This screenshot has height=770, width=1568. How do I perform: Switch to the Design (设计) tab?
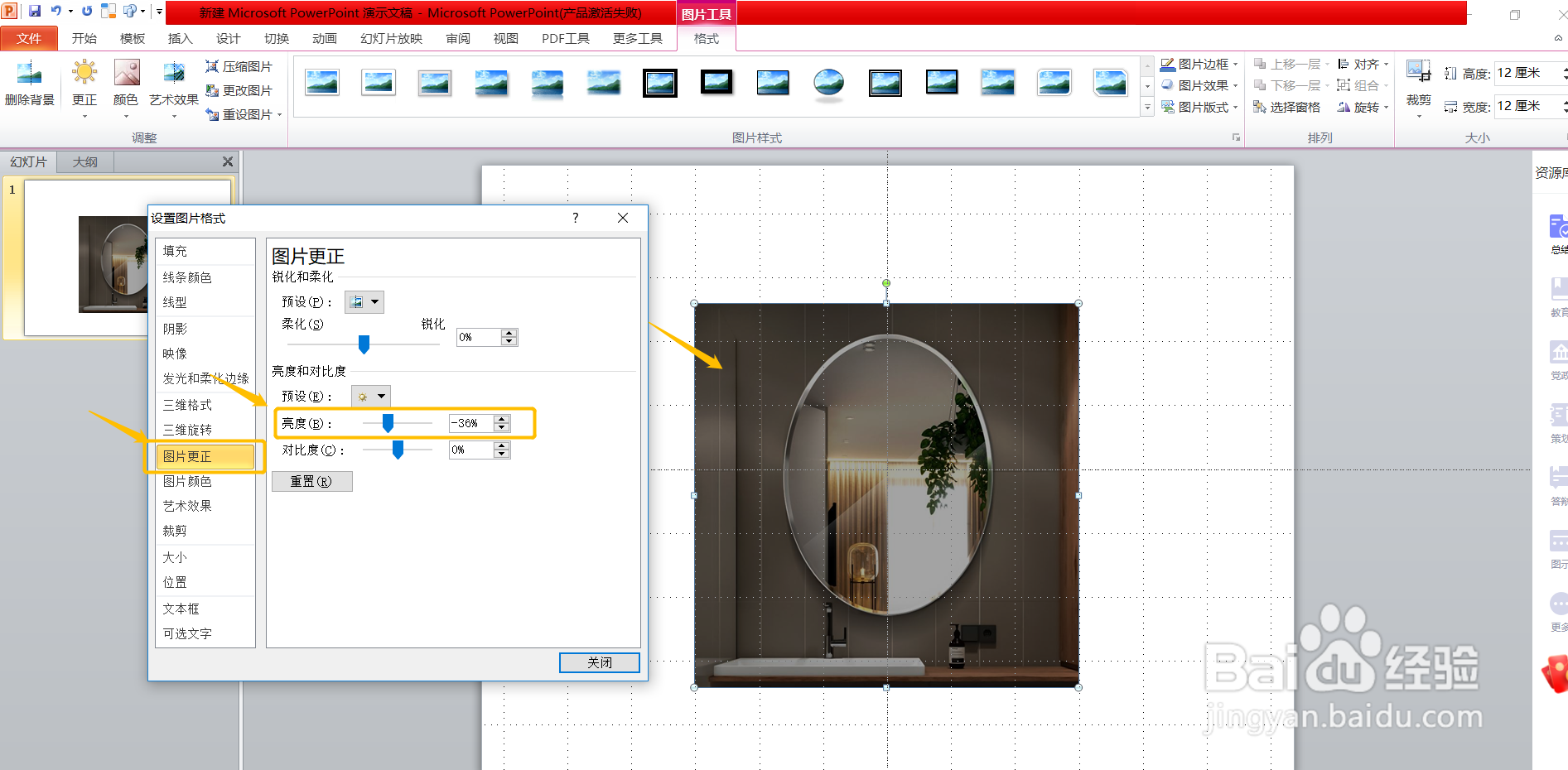(228, 38)
